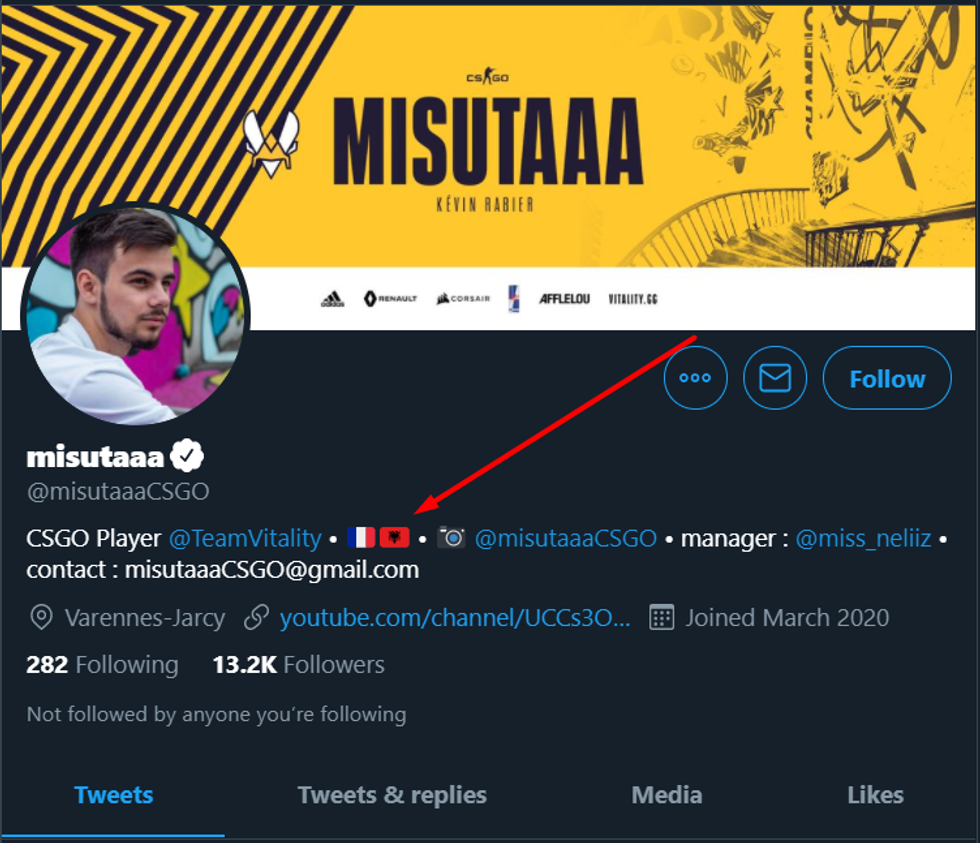The image size is (980, 843).
Task: Click the verified badge next to misutaaa
Action: [x=186, y=456]
